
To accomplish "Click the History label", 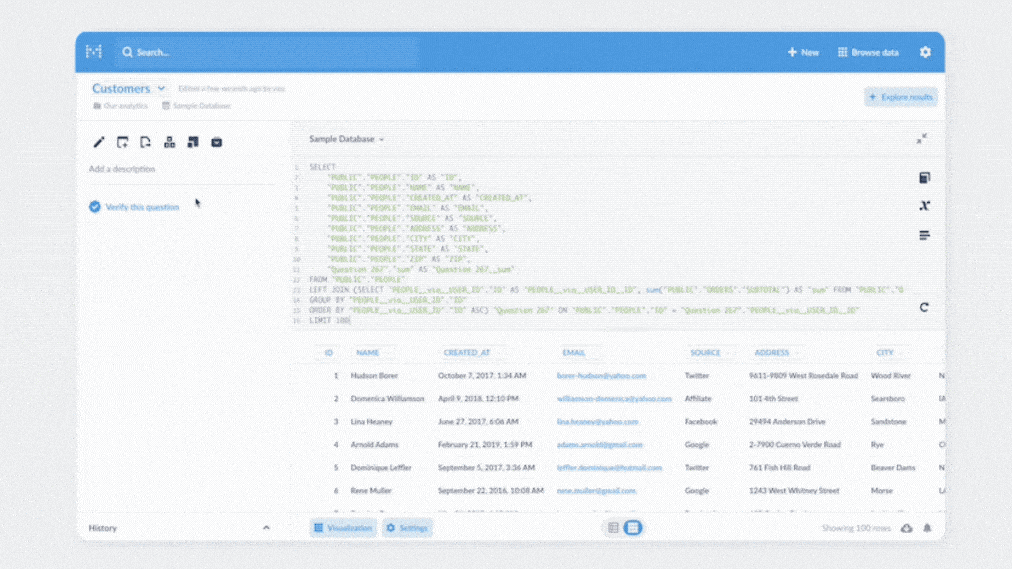I will (103, 528).
